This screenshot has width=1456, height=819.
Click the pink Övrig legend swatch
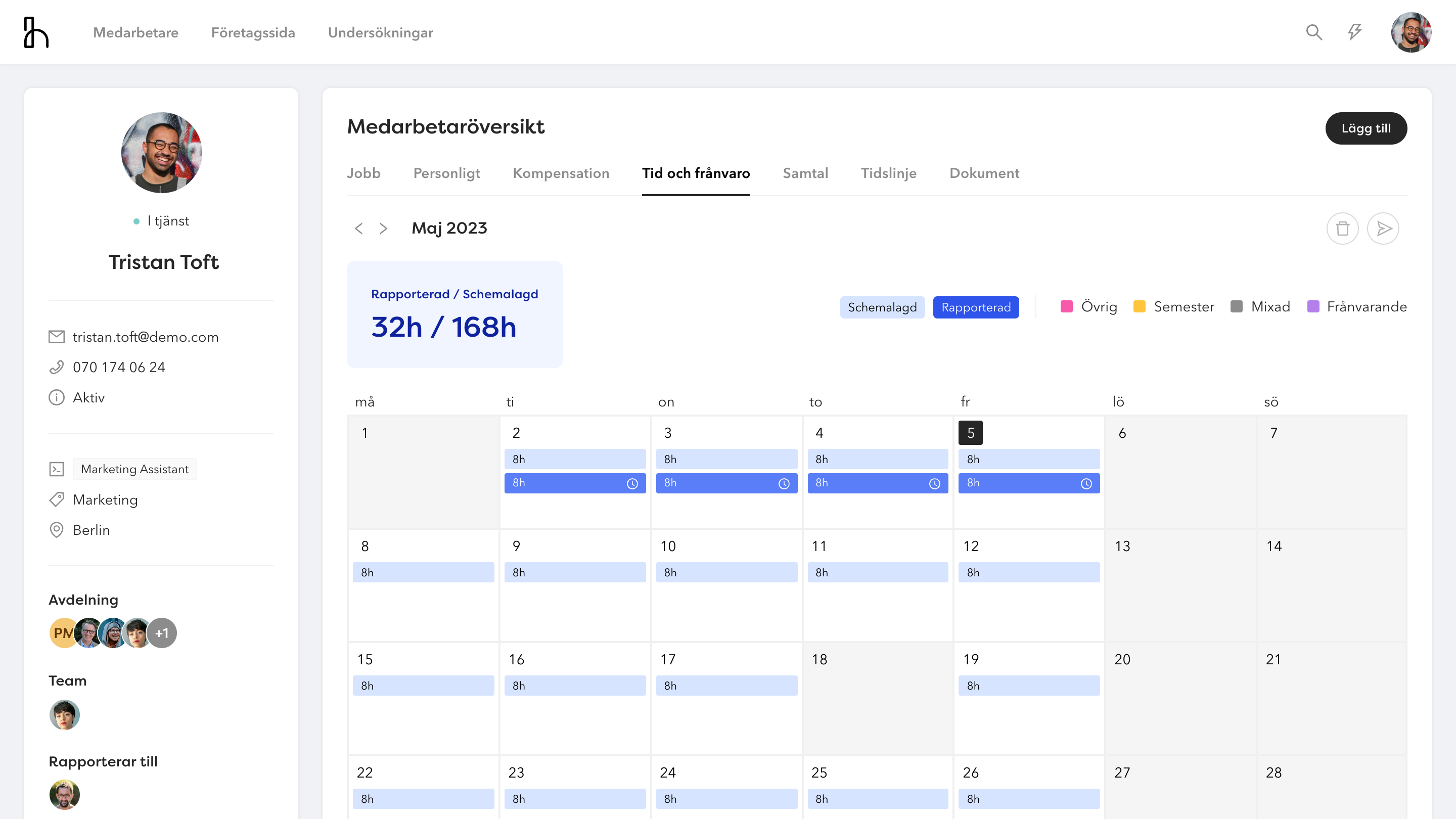coord(1067,306)
